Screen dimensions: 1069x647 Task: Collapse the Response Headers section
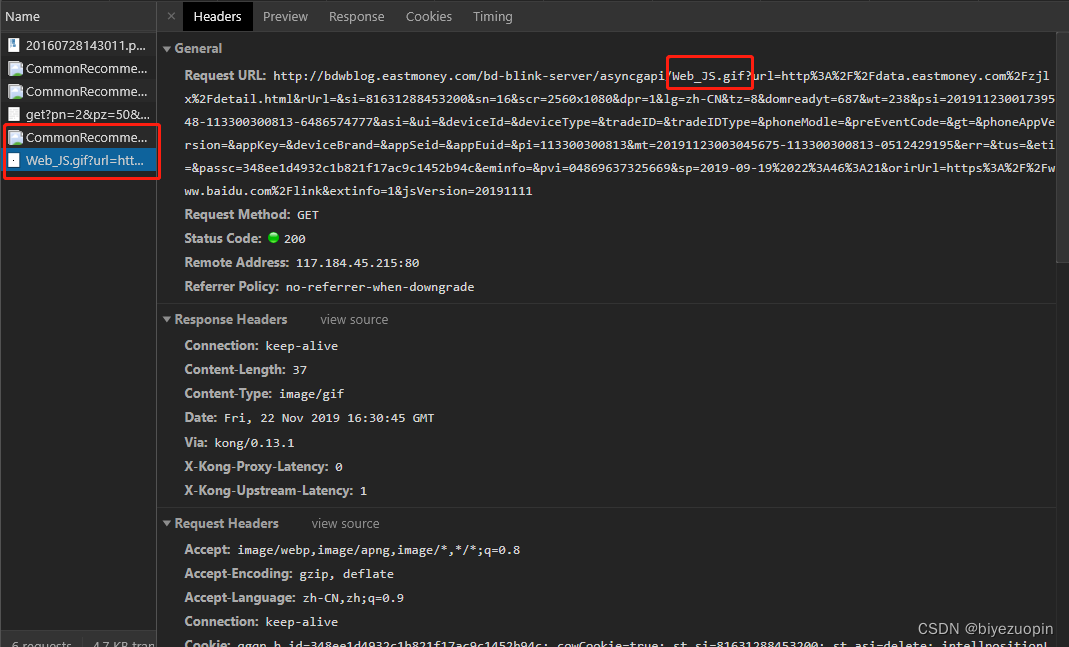167,320
